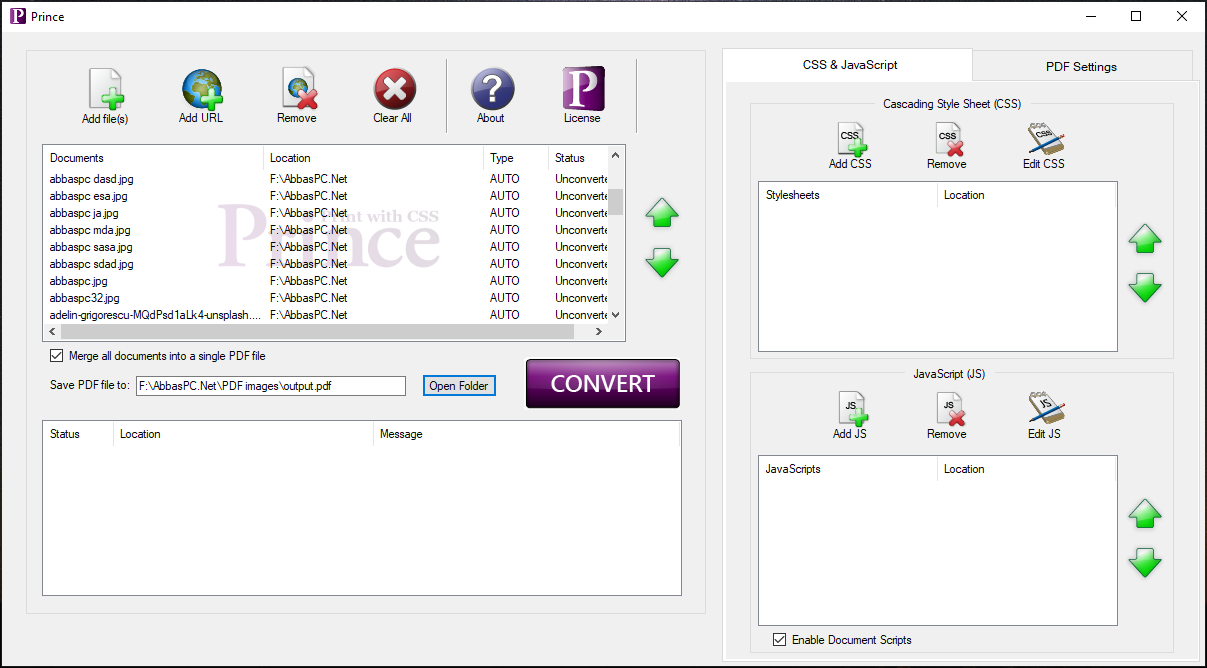Click the Open Folder button

coord(459,386)
